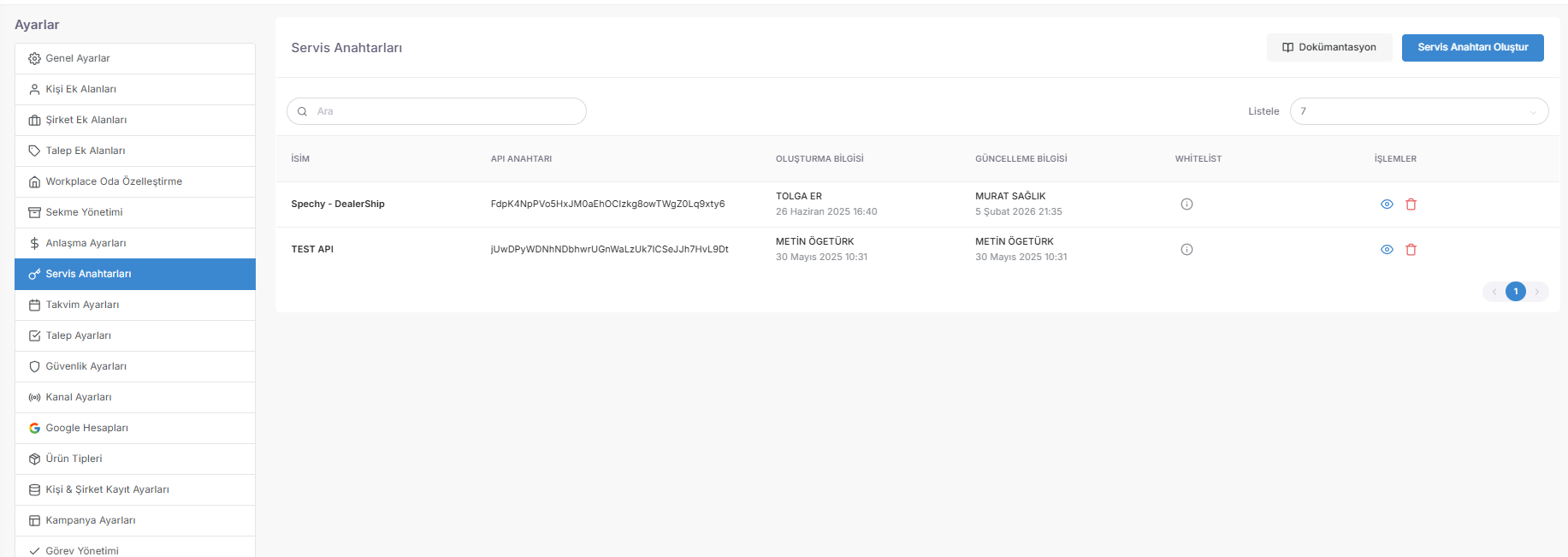Open Workplace Oda Özelleştirme menu item
This screenshot has width=1568, height=557.
click(x=135, y=182)
